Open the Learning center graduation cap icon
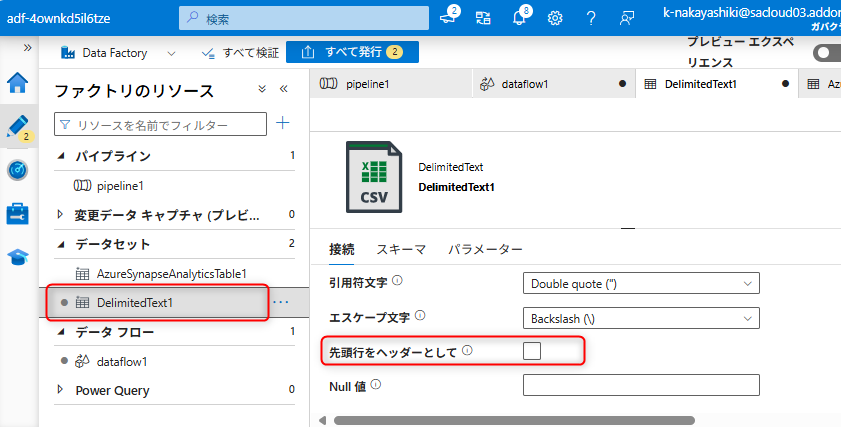The height and width of the screenshot is (427, 841). [18, 257]
